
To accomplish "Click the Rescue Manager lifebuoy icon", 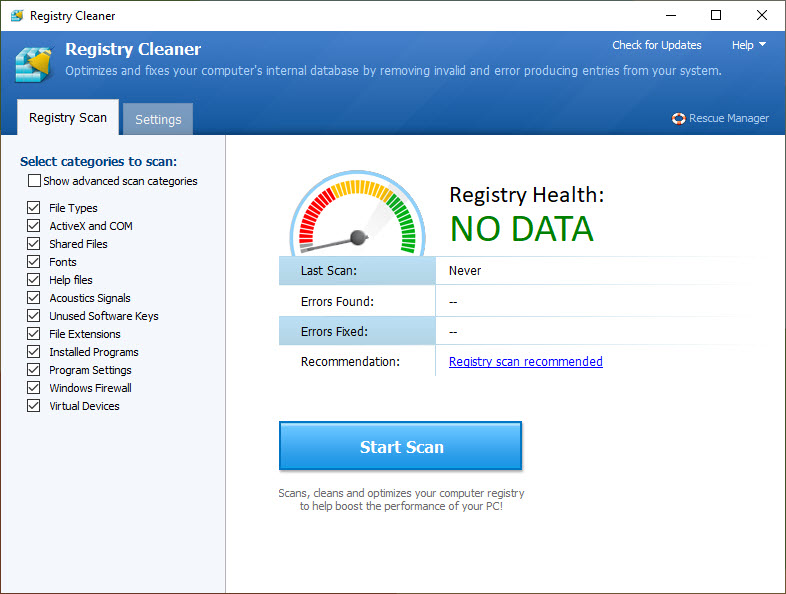I will click(678, 119).
